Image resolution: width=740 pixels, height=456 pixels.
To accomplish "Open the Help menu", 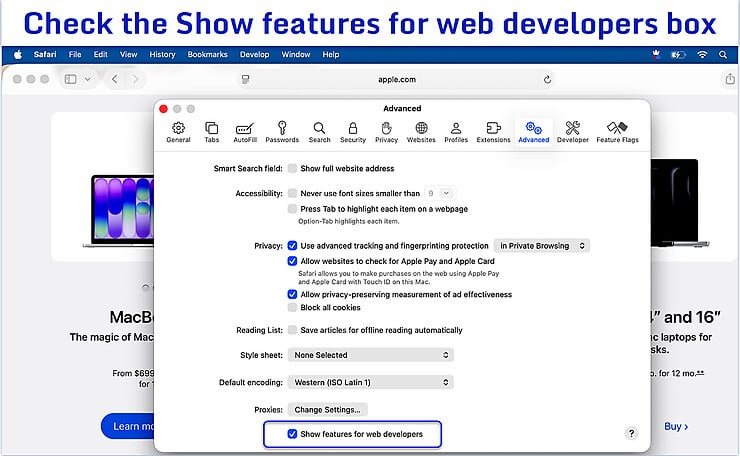I will pyautogui.click(x=331, y=55).
